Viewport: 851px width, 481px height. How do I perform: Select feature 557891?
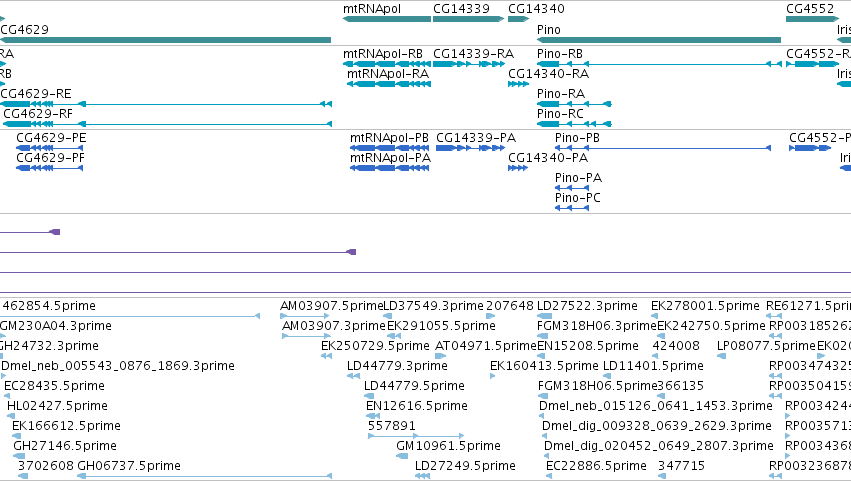pos(392,426)
